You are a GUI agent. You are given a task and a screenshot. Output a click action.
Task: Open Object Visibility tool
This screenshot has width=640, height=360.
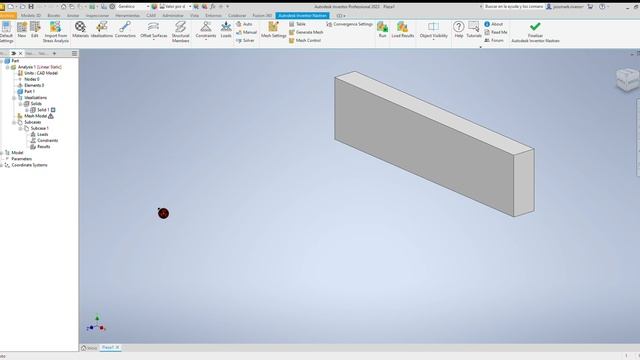(433, 29)
